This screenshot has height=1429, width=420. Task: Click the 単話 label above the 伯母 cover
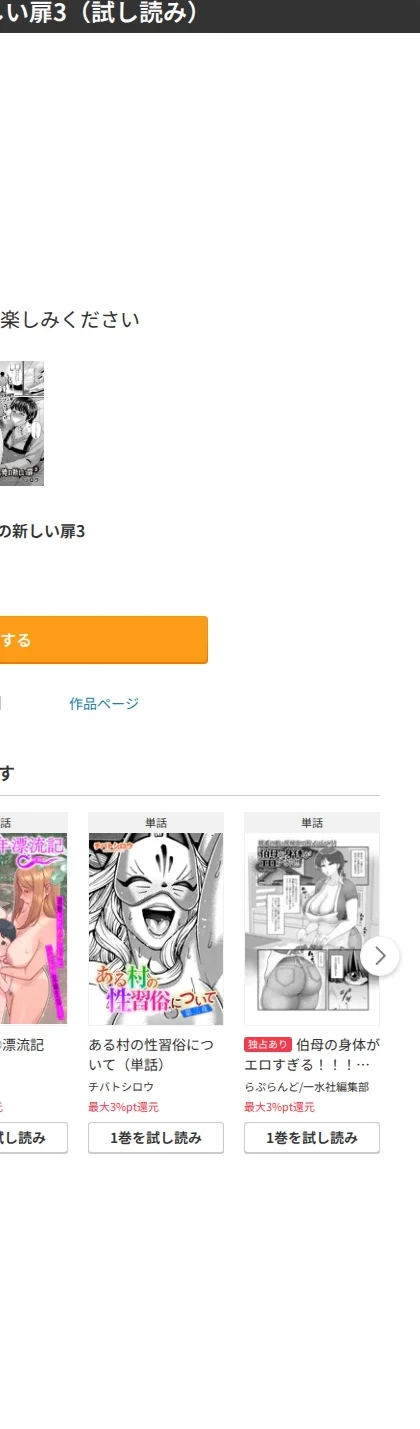point(312,823)
